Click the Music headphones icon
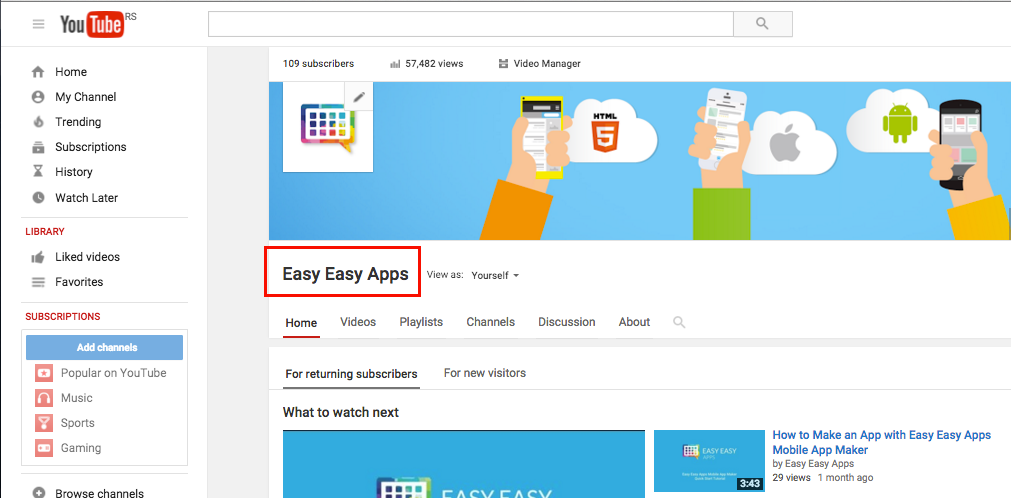 click(x=44, y=398)
